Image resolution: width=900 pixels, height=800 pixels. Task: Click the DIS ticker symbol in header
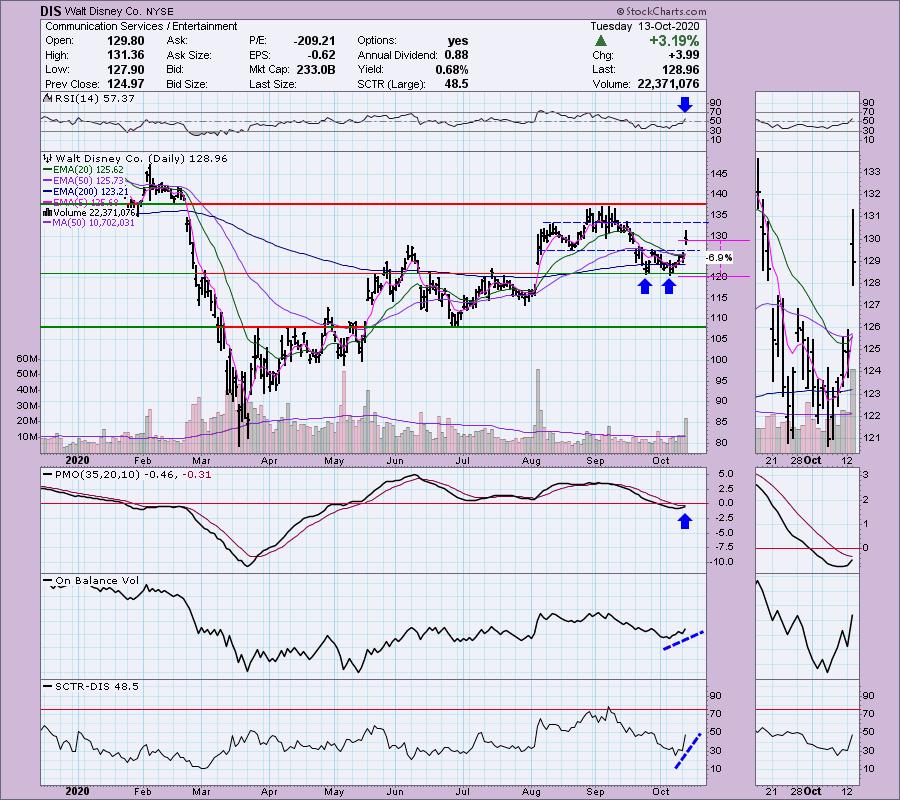[51, 11]
